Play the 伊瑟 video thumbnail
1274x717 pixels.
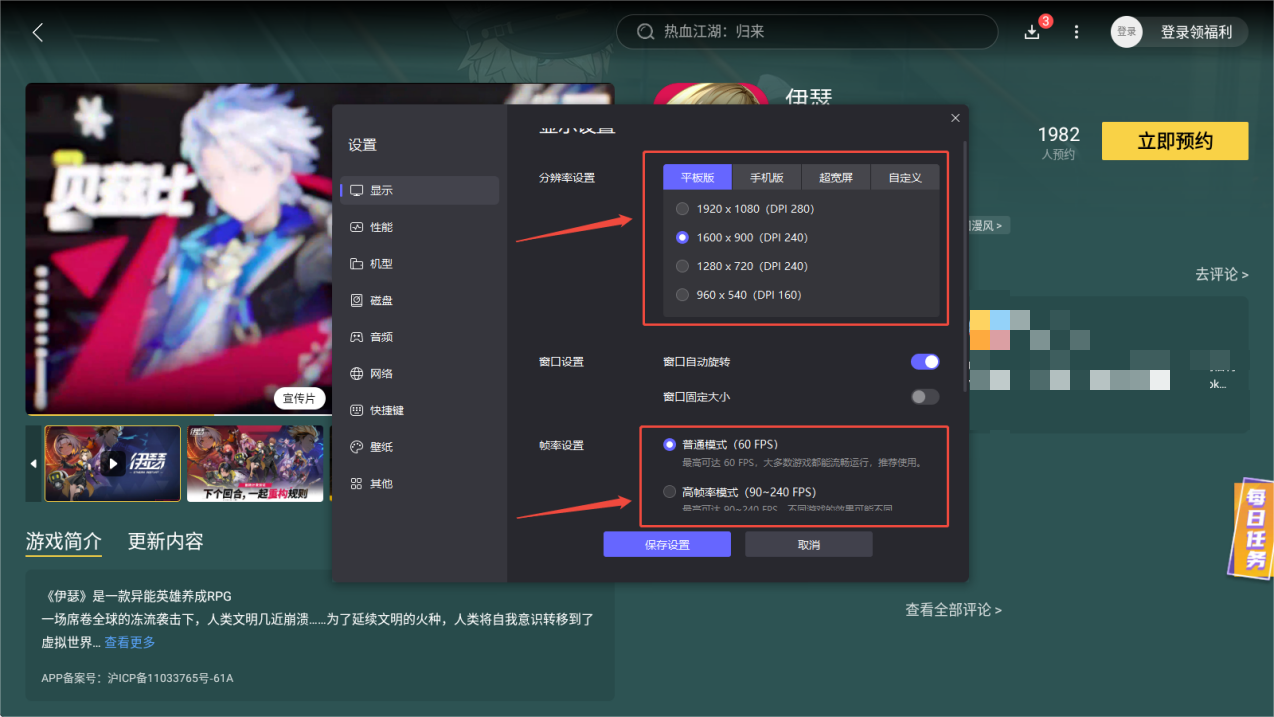pyautogui.click(x=113, y=463)
